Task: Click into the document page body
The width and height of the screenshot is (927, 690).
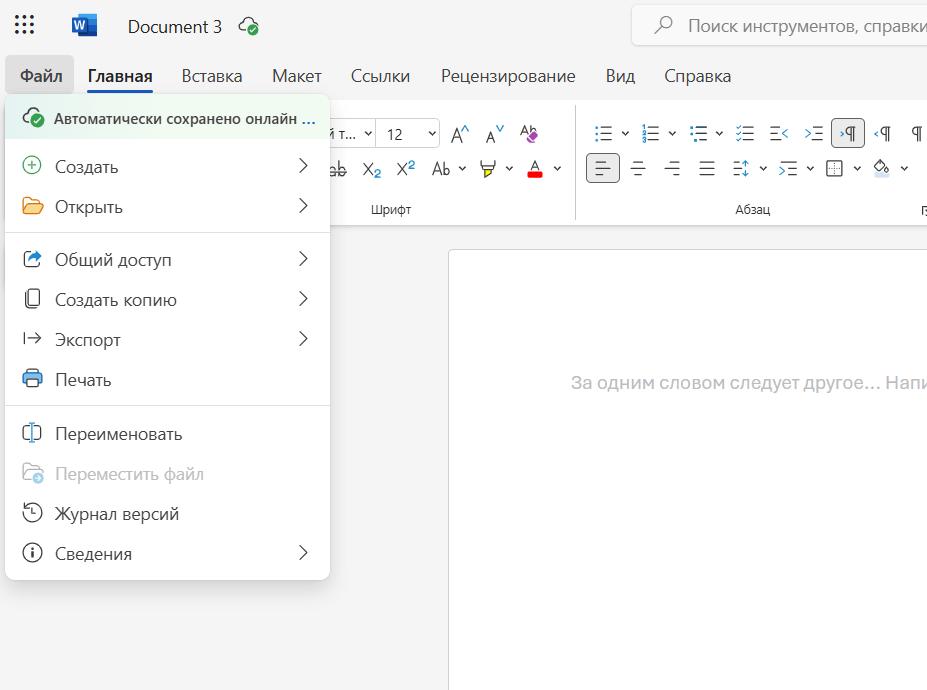Action: 688,470
